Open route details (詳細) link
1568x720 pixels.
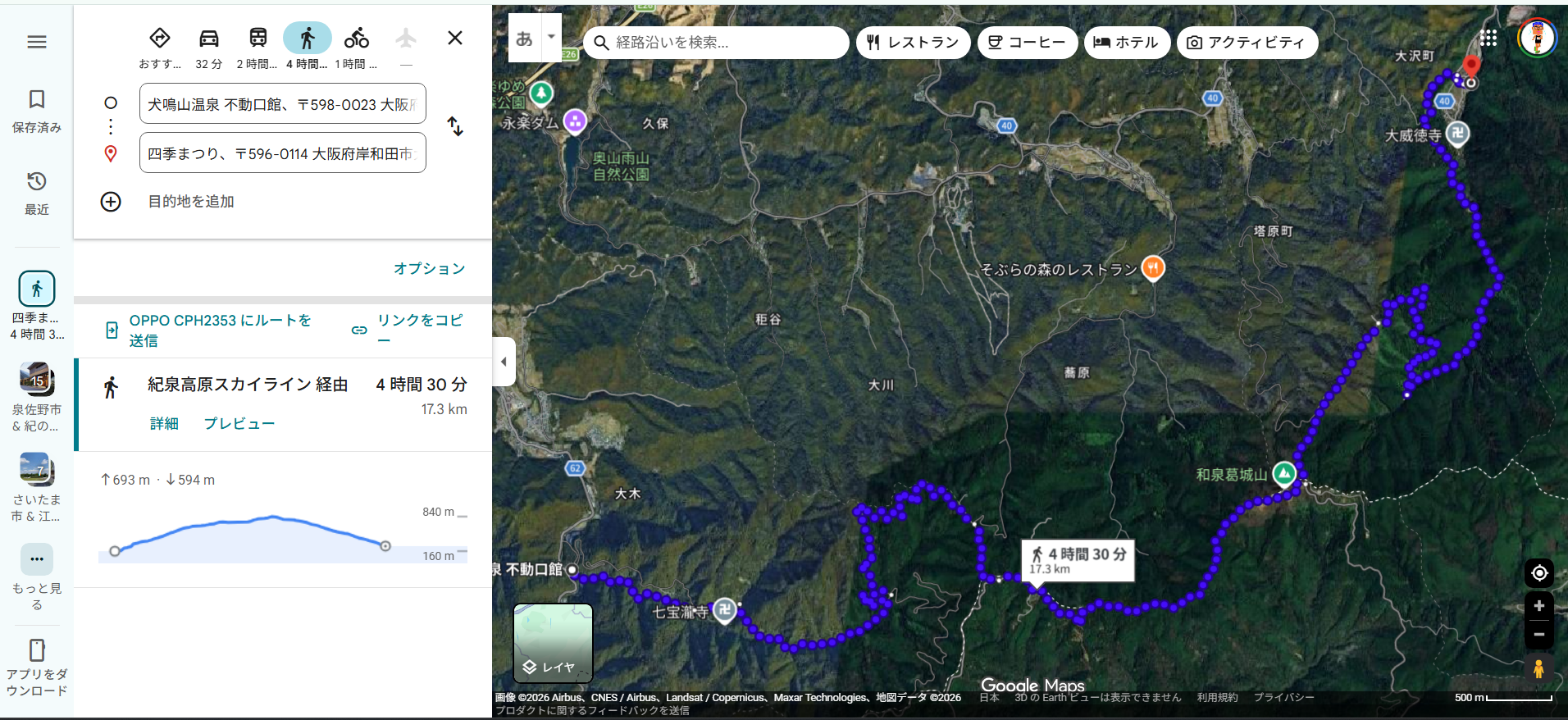(164, 423)
